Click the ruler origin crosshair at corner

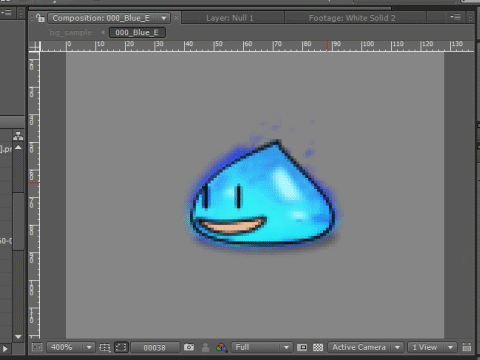click(34, 46)
